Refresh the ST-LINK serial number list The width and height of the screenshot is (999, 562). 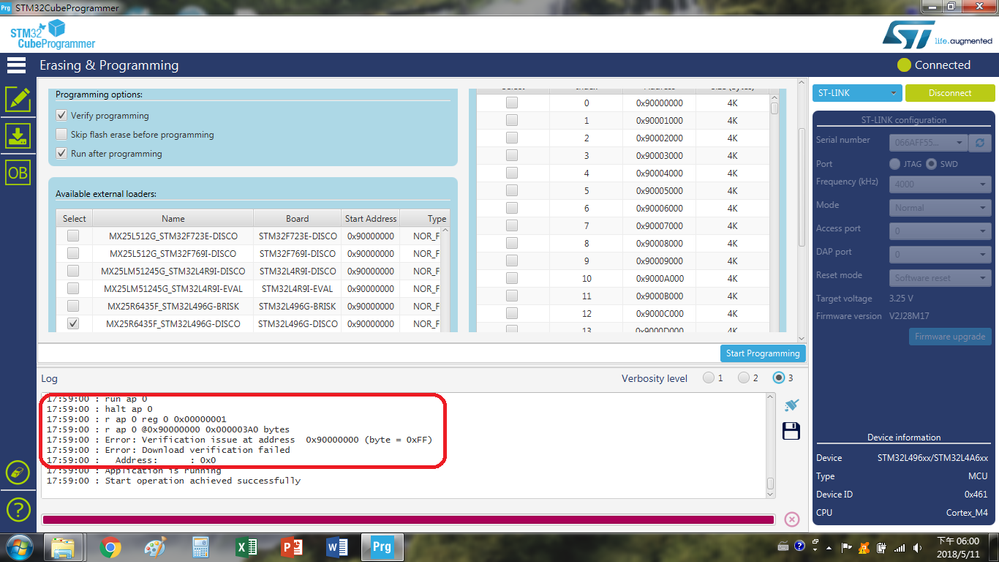[980, 142]
